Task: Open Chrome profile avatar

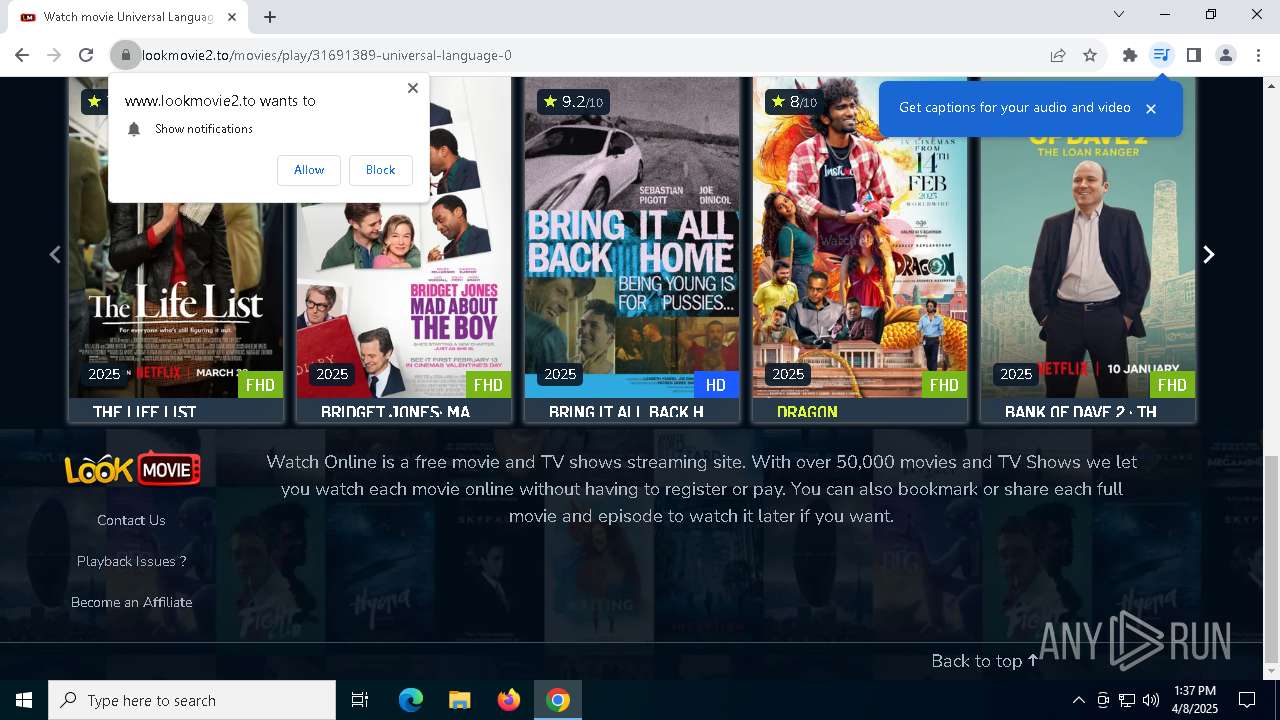Action: coord(1226,55)
